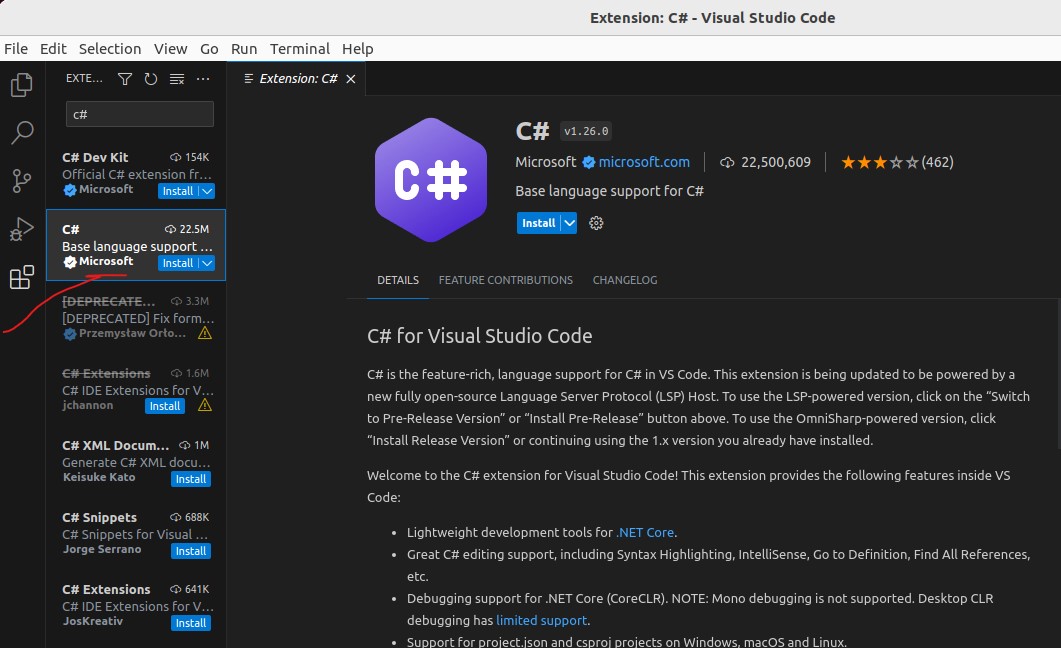Install jchannon's C# Extensions

164,406
